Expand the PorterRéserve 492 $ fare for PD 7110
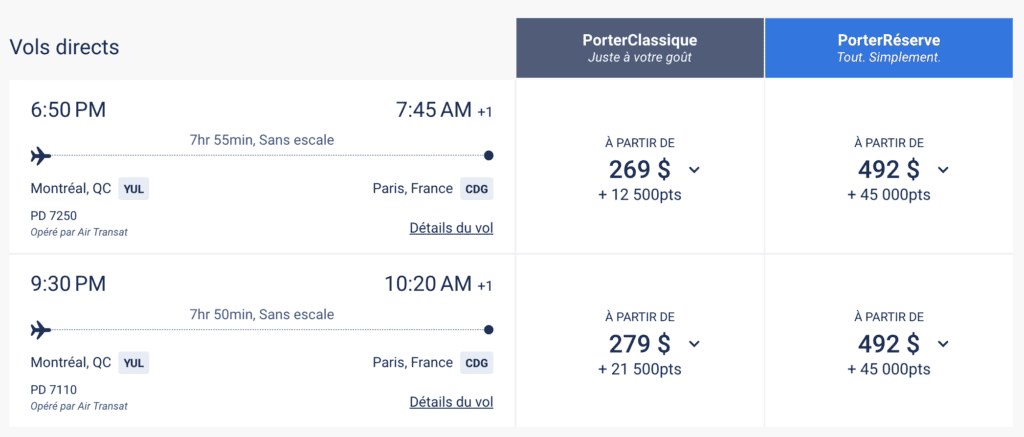This screenshot has width=1024, height=437. point(942,344)
